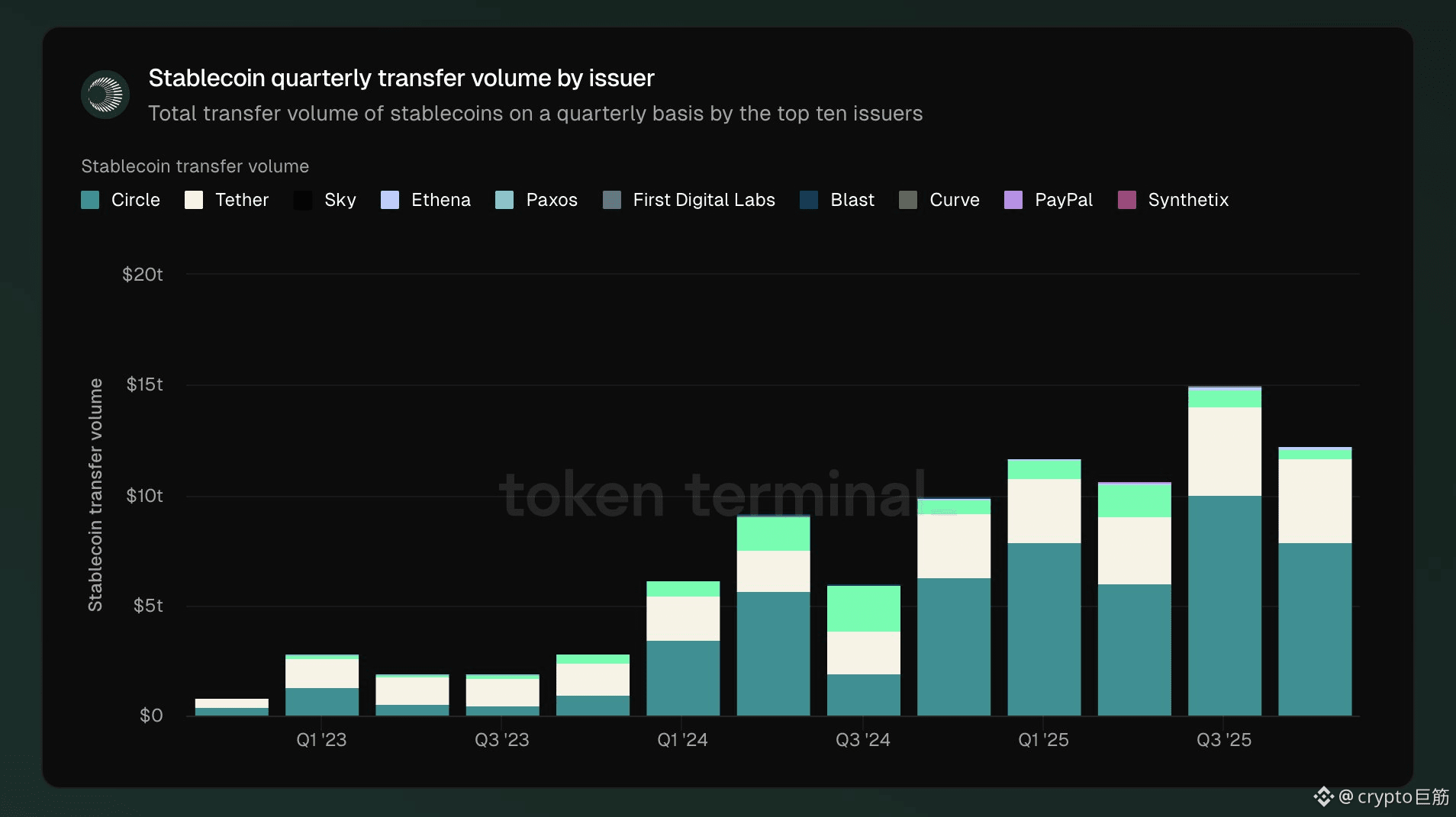Select the Q3 '25 axis label
Viewport: 1456px width, 817px height.
tap(1224, 740)
